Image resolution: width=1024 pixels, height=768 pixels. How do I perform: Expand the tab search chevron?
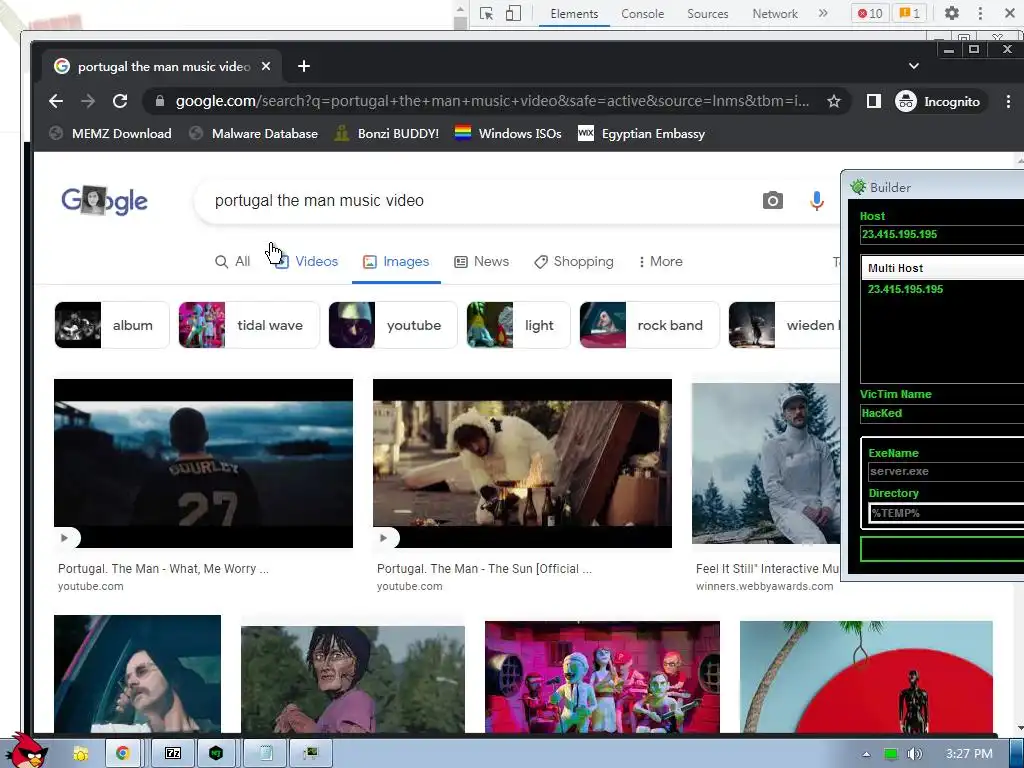coord(914,66)
